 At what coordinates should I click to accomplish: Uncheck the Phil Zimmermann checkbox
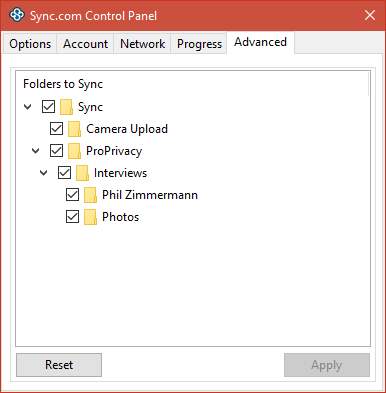[x=72, y=195]
